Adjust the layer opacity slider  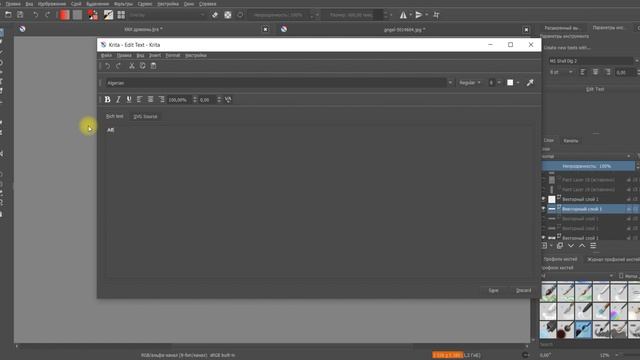588,166
